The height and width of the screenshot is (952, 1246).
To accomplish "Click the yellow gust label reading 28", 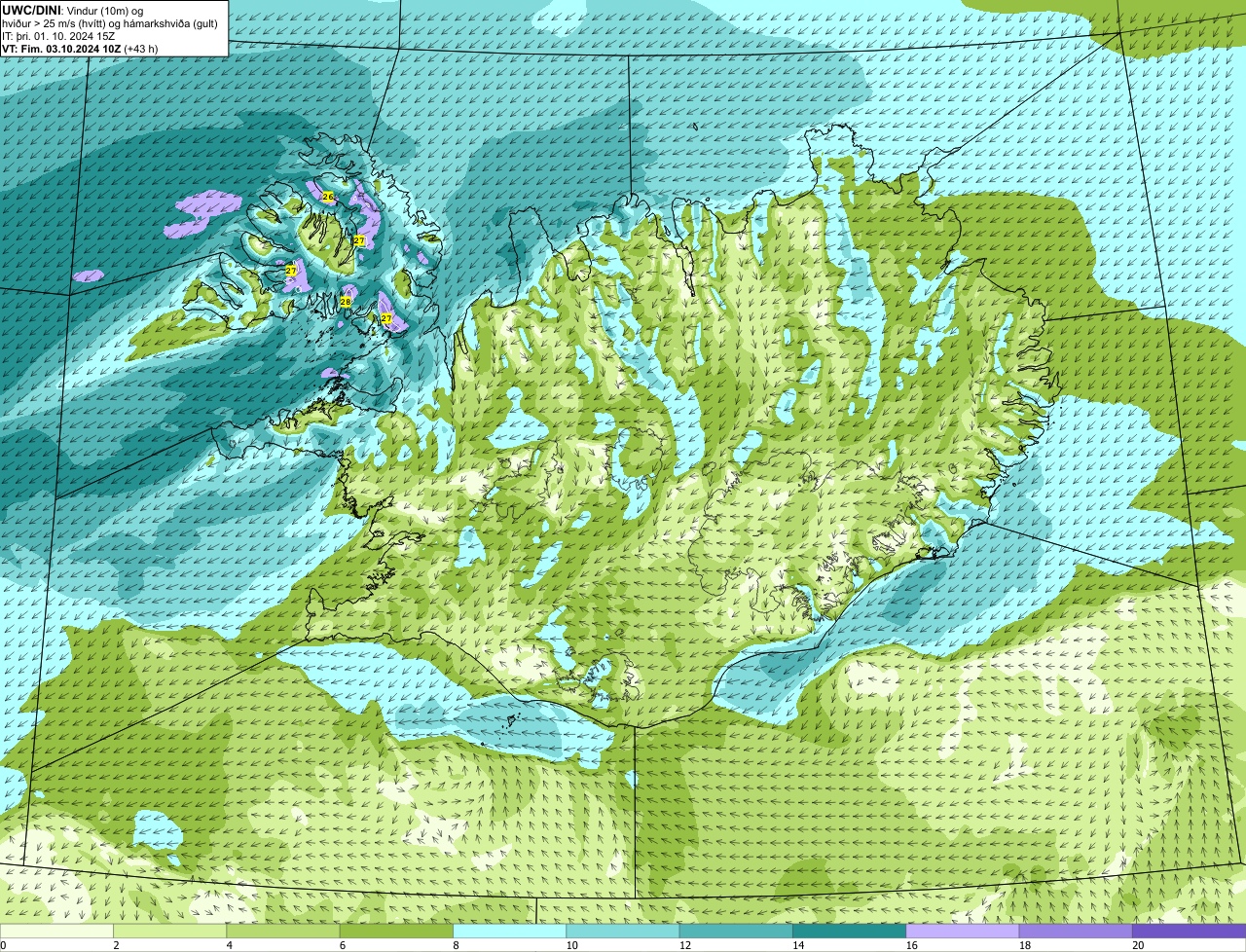I will click(x=346, y=302).
